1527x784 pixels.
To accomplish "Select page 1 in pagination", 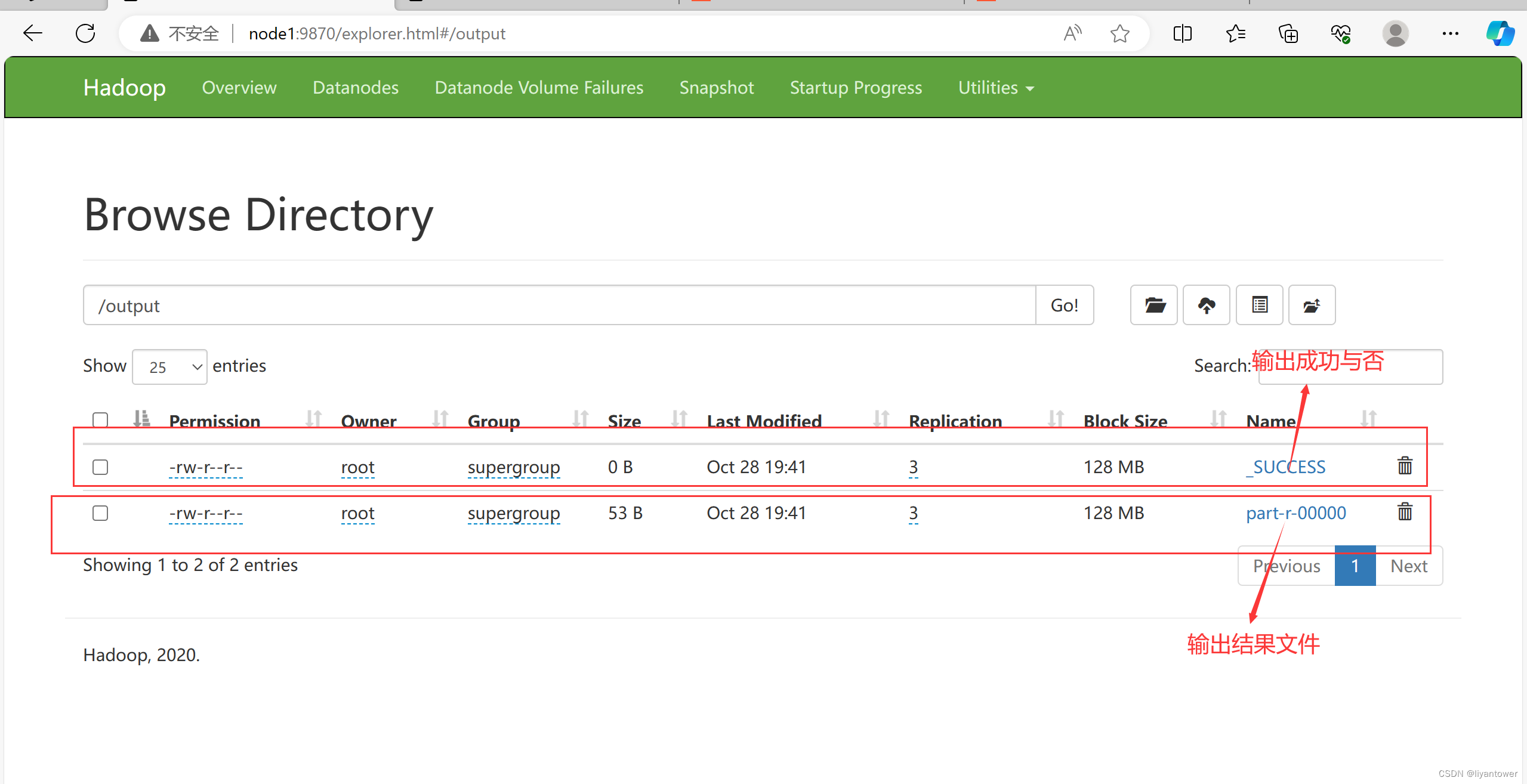I will tap(1355, 566).
